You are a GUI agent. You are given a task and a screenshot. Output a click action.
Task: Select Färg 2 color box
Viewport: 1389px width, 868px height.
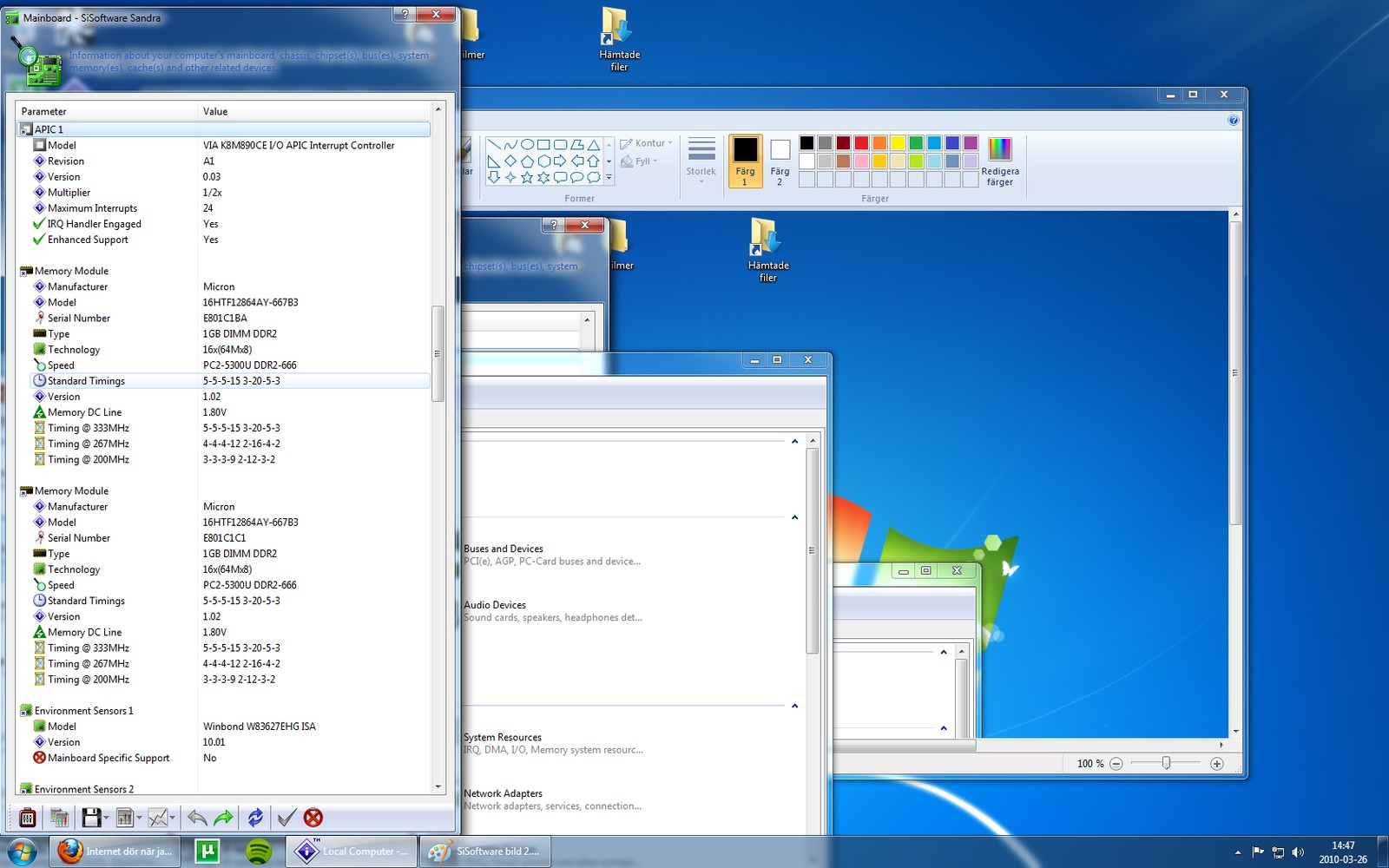coord(780,161)
